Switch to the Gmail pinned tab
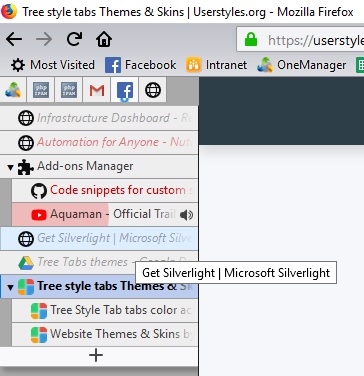364x376 pixels. [97, 90]
